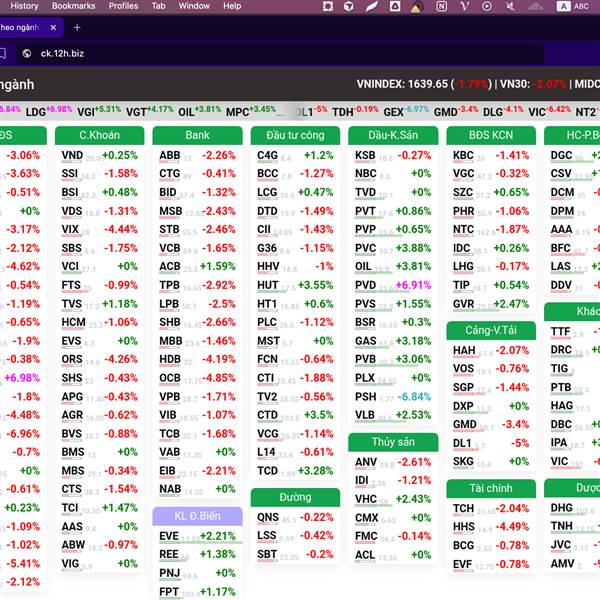Open the ANV stock symbol
600x600 pixels.
click(366, 462)
